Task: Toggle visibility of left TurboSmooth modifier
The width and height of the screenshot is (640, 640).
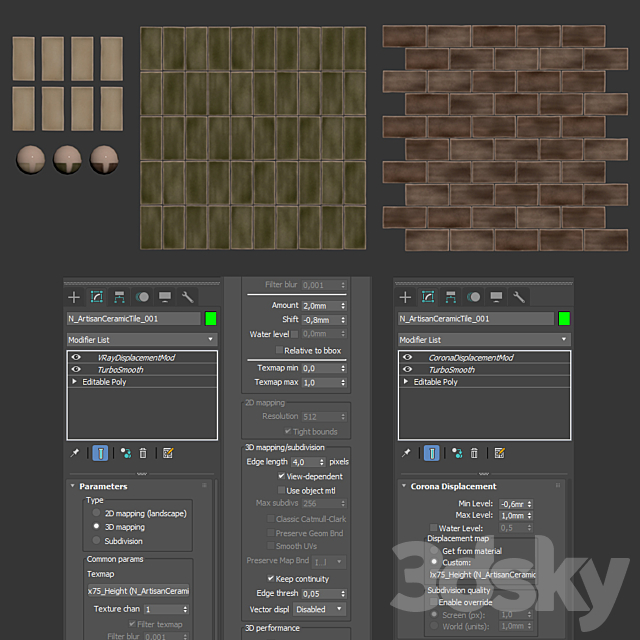Action: [76, 369]
